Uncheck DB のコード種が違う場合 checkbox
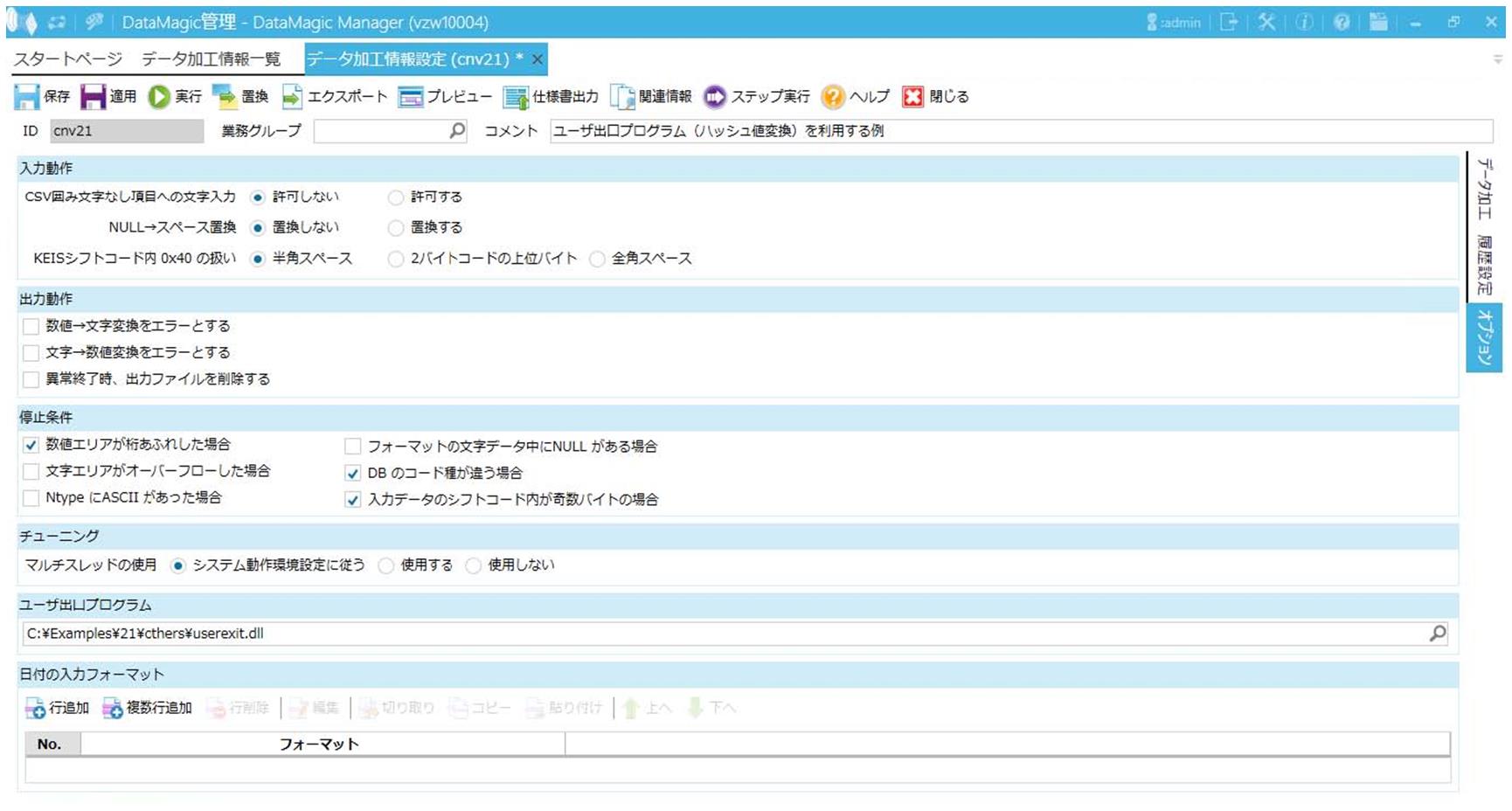1512x811 pixels. [x=353, y=473]
